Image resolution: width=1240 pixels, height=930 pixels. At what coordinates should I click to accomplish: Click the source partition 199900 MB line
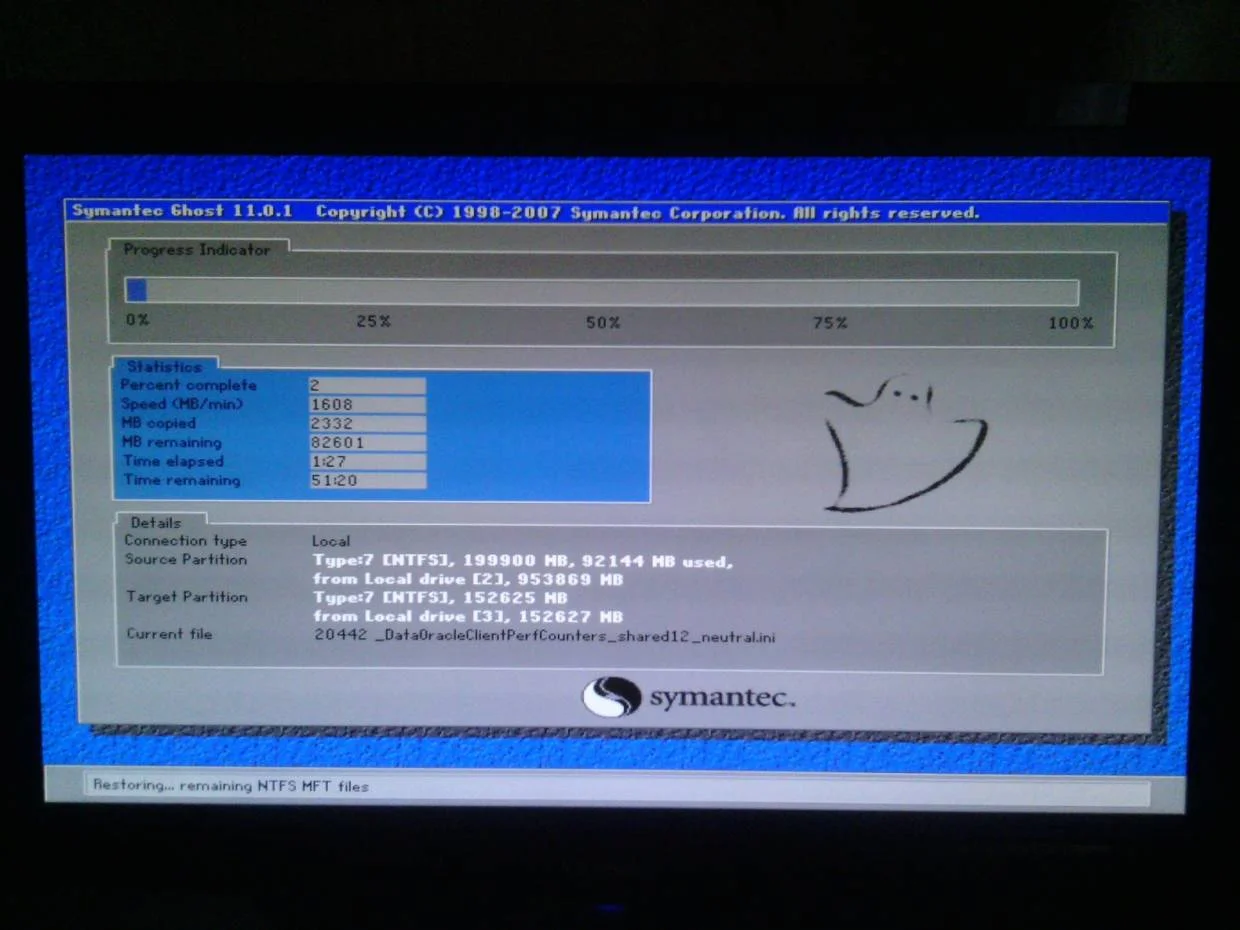click(523, 562)
